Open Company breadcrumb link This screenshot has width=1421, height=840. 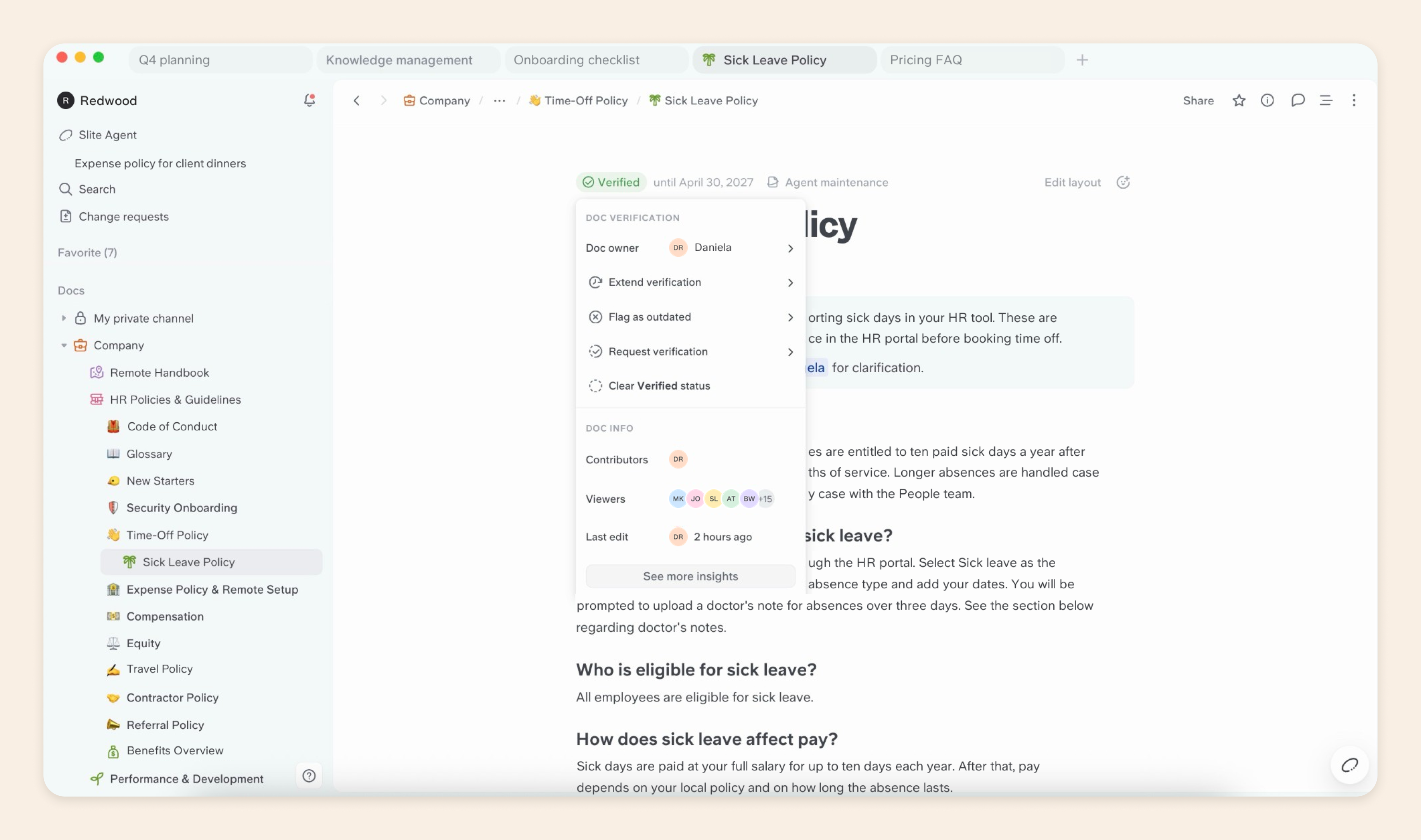(436, 101)
